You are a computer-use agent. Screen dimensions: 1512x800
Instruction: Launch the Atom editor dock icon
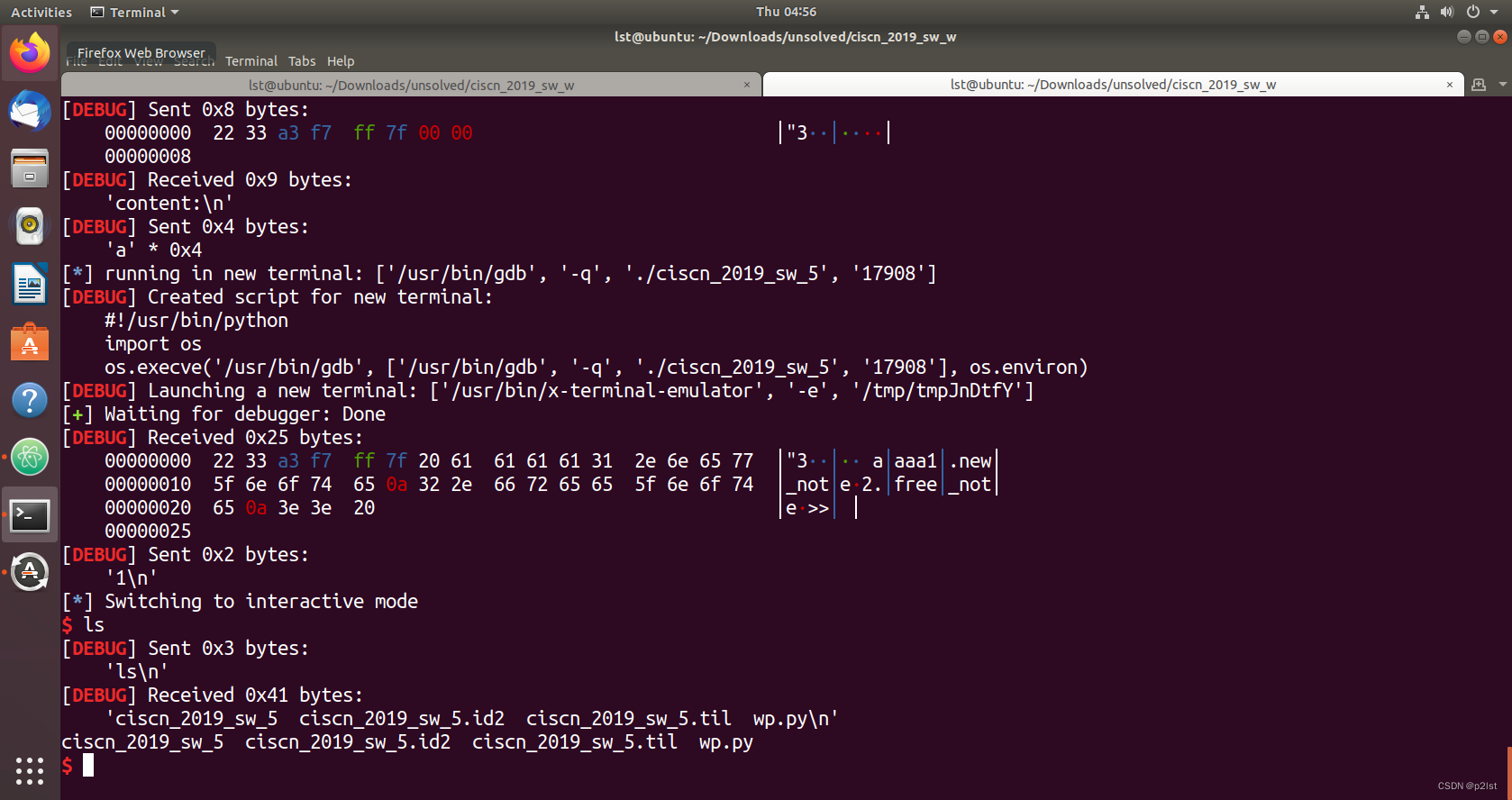tap(30, 458)
